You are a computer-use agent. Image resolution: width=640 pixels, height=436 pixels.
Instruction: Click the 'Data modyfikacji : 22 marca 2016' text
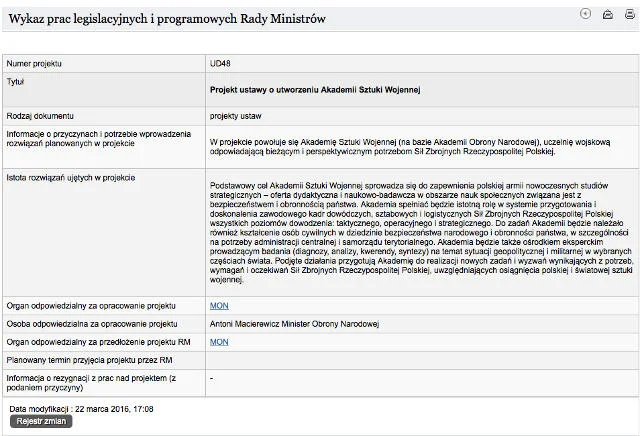pos(81,409)
